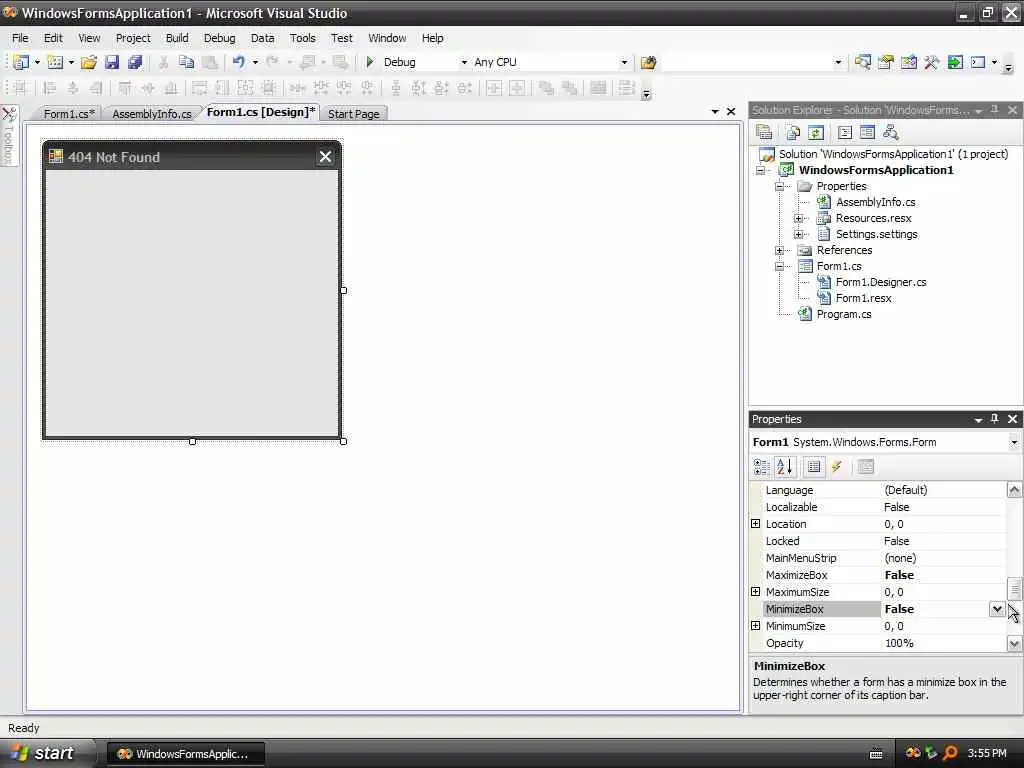
Task: Open the collapsed Toolbox side tab
Action: click(8, 137)
